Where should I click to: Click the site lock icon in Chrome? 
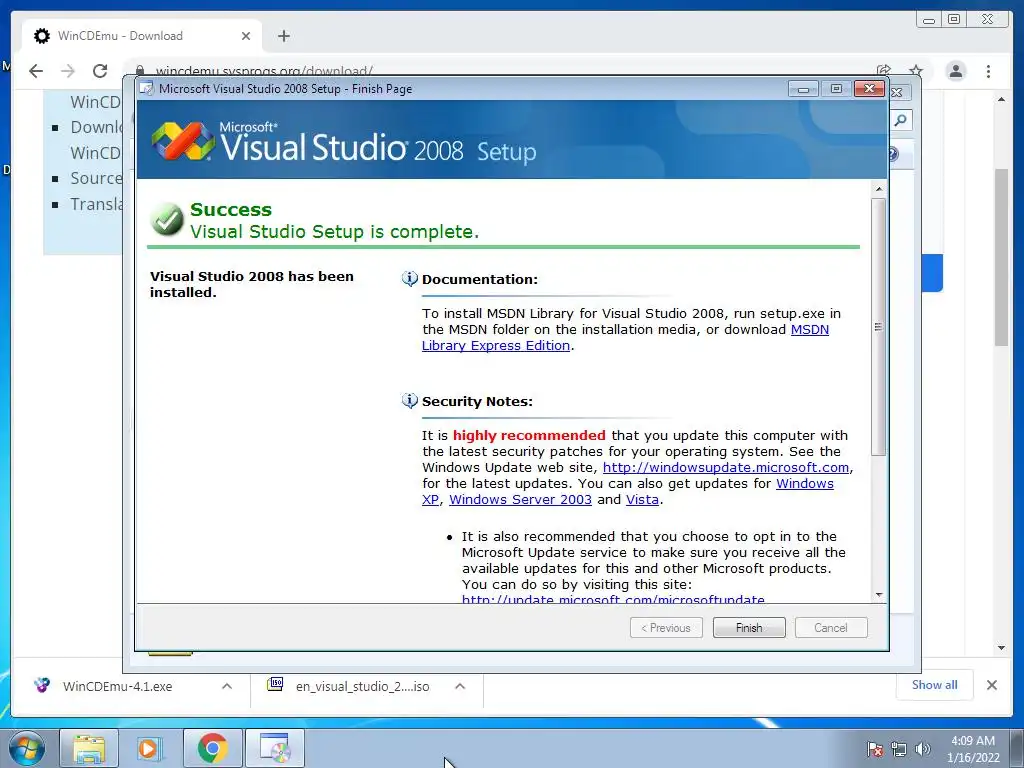pyautogui.click(x=140, y=71)
